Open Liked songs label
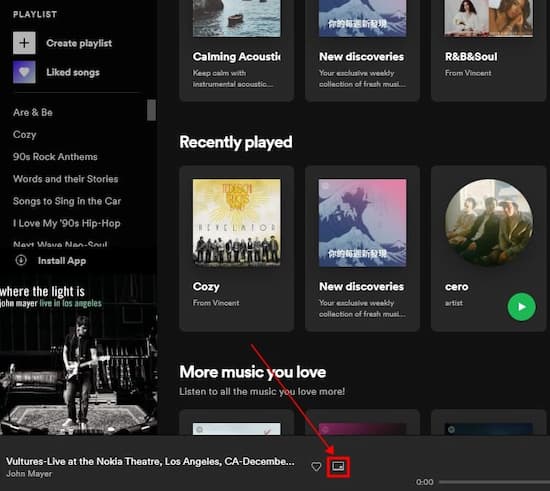 coord(73,72)
